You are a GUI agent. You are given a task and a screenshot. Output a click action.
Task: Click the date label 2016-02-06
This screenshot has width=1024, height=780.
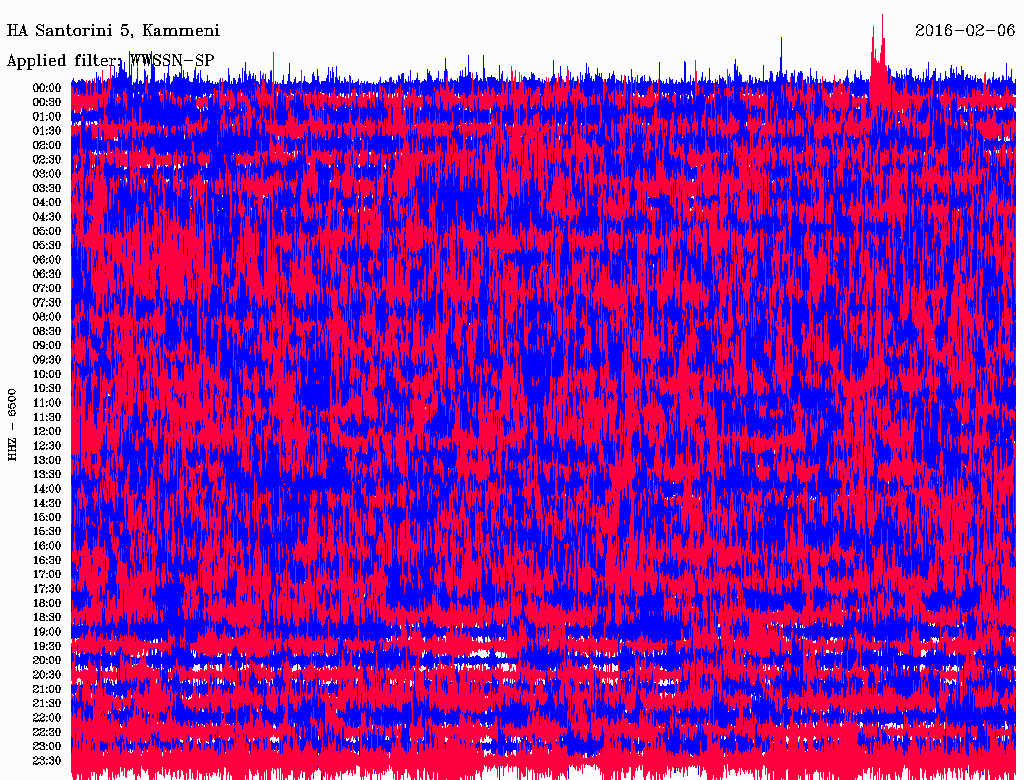point(965,31)
